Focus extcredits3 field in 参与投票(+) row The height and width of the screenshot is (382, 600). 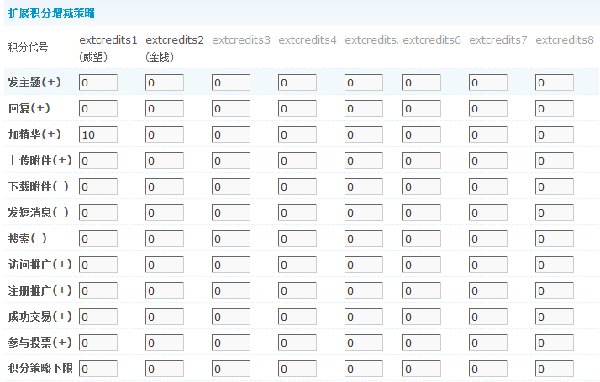[232, 343]
